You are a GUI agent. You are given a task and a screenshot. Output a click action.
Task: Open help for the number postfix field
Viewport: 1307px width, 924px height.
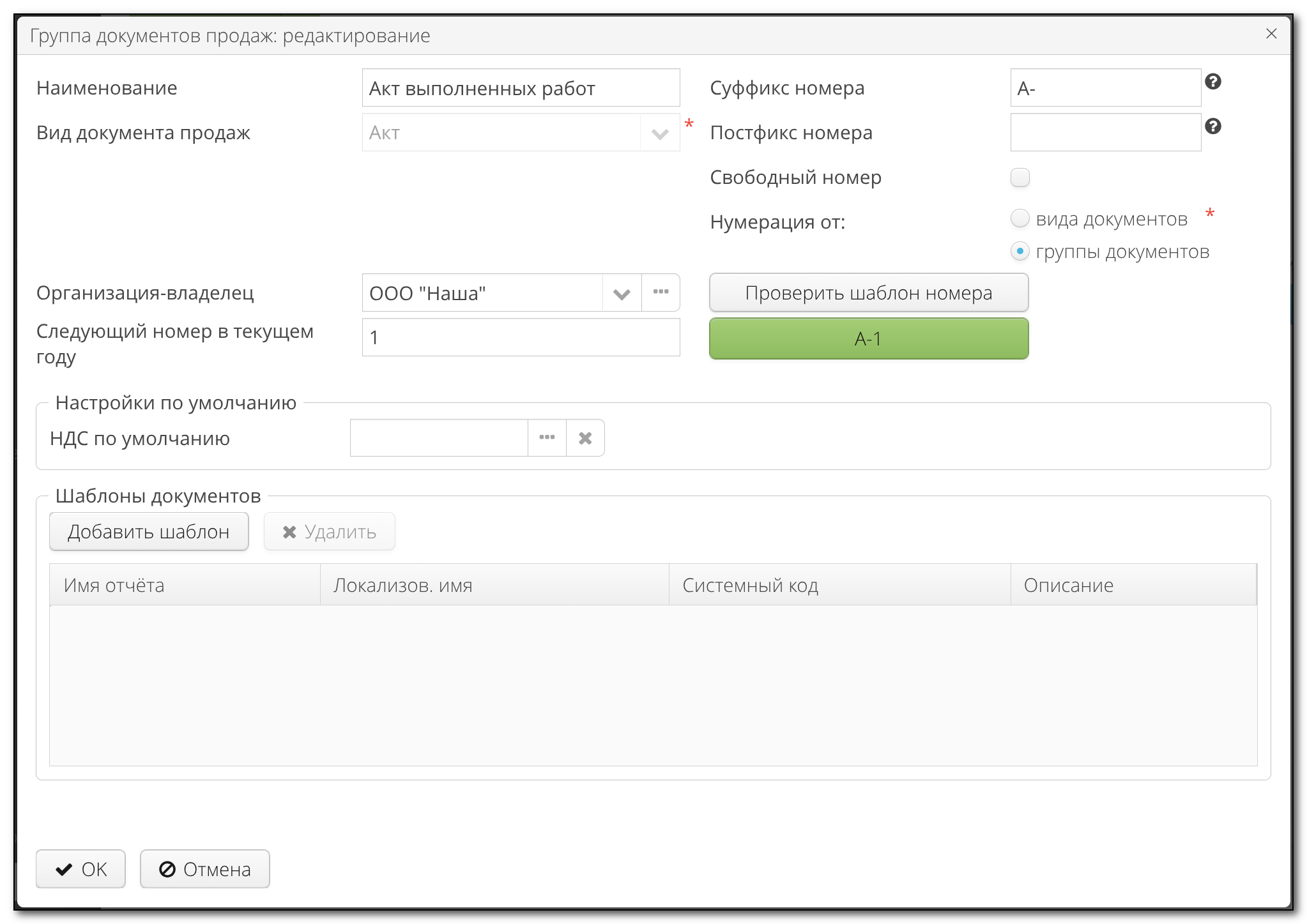click(x=1213, y=126)
